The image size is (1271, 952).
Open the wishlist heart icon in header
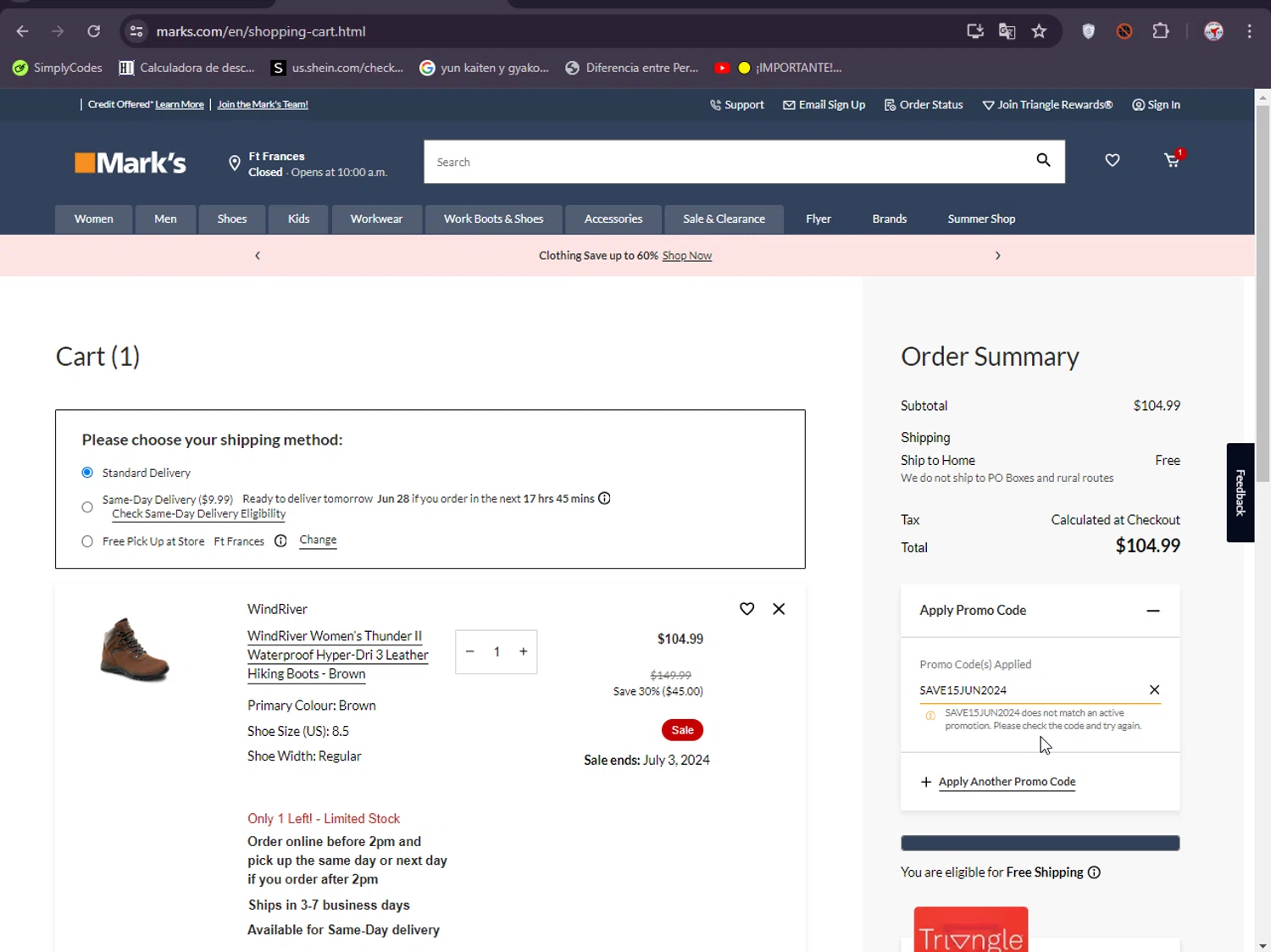1113,160
